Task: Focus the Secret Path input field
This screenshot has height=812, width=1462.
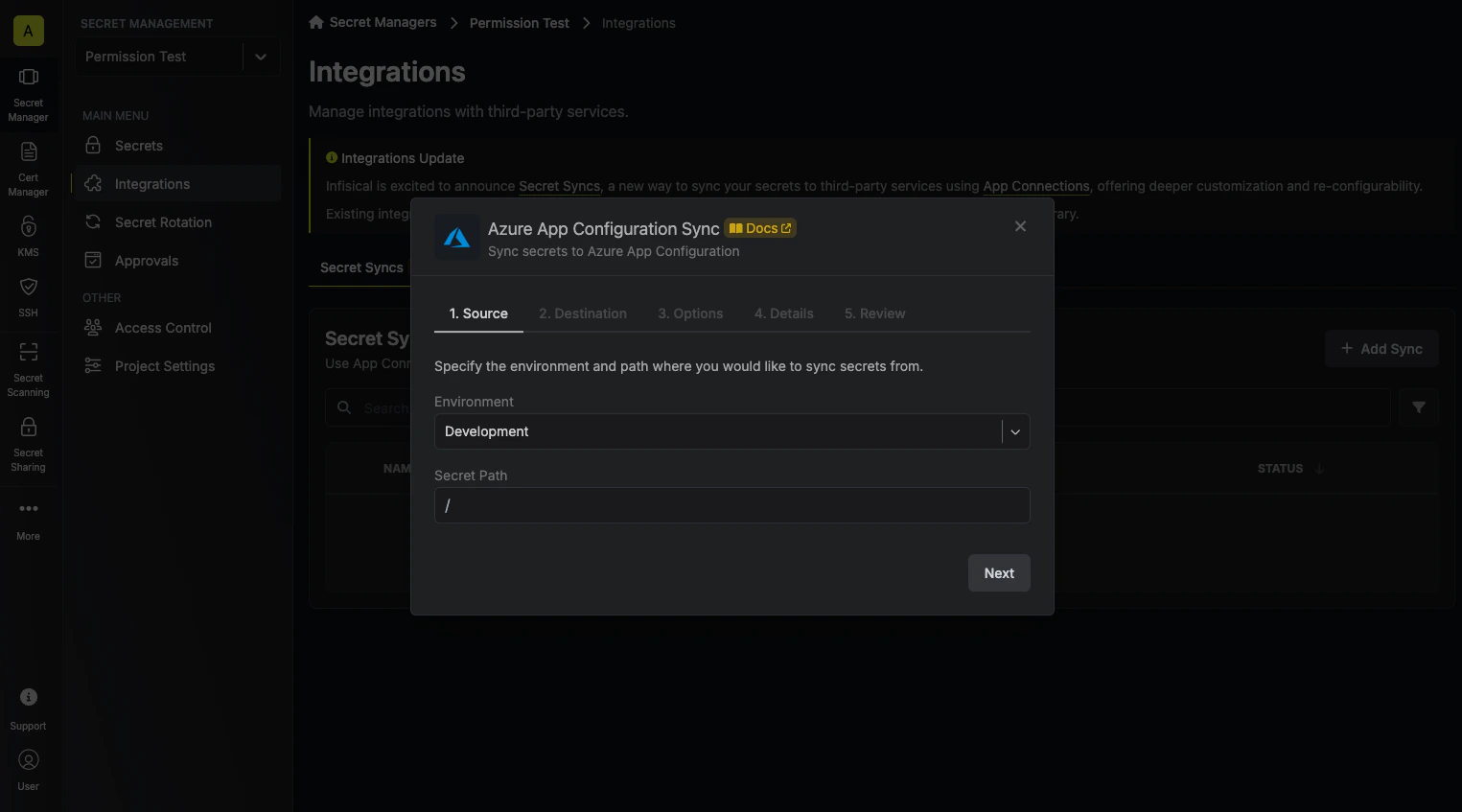Action: [732, 505]
